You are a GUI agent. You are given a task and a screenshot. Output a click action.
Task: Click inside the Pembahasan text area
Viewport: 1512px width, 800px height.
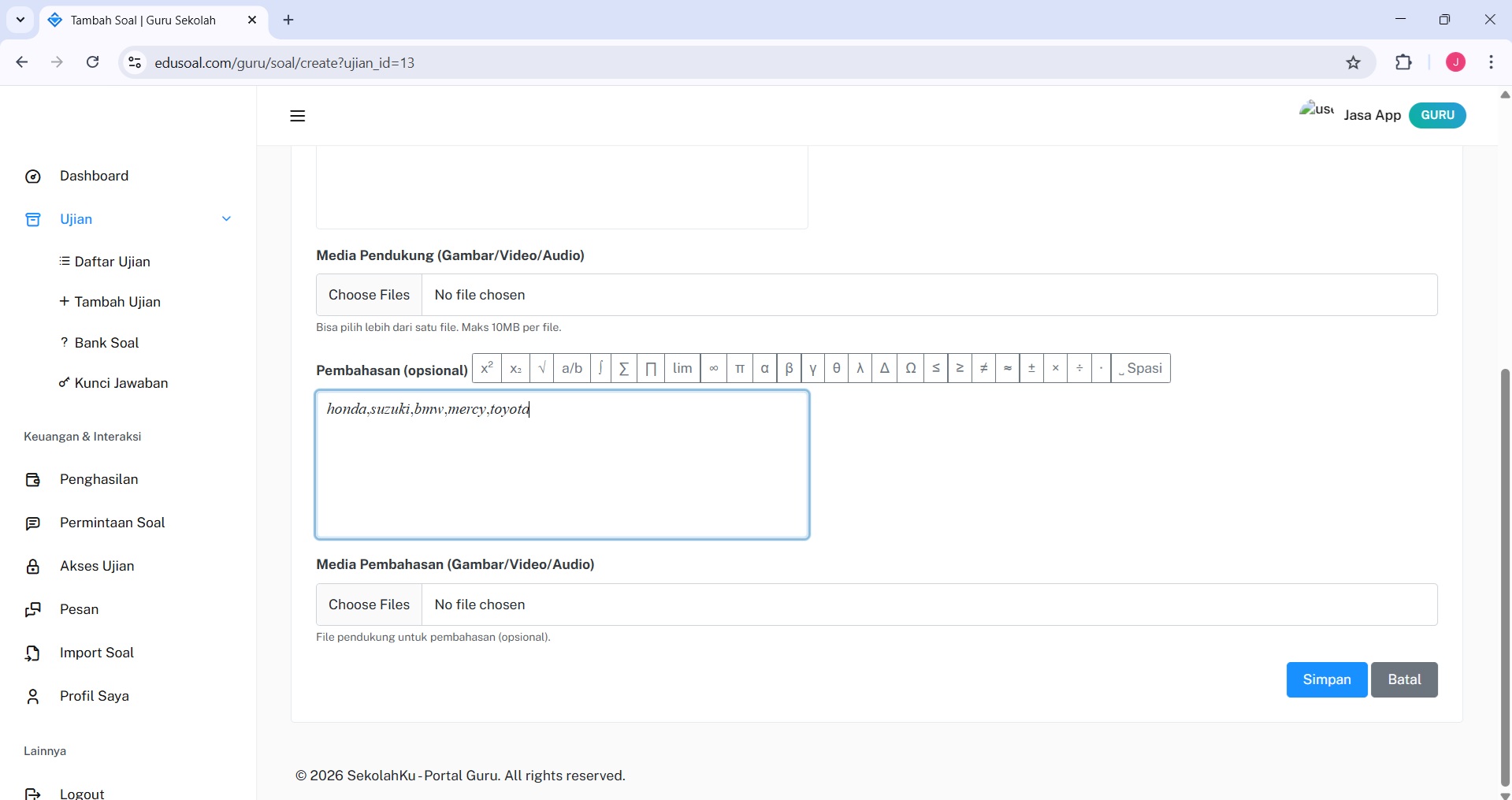[x=562, y=473]
